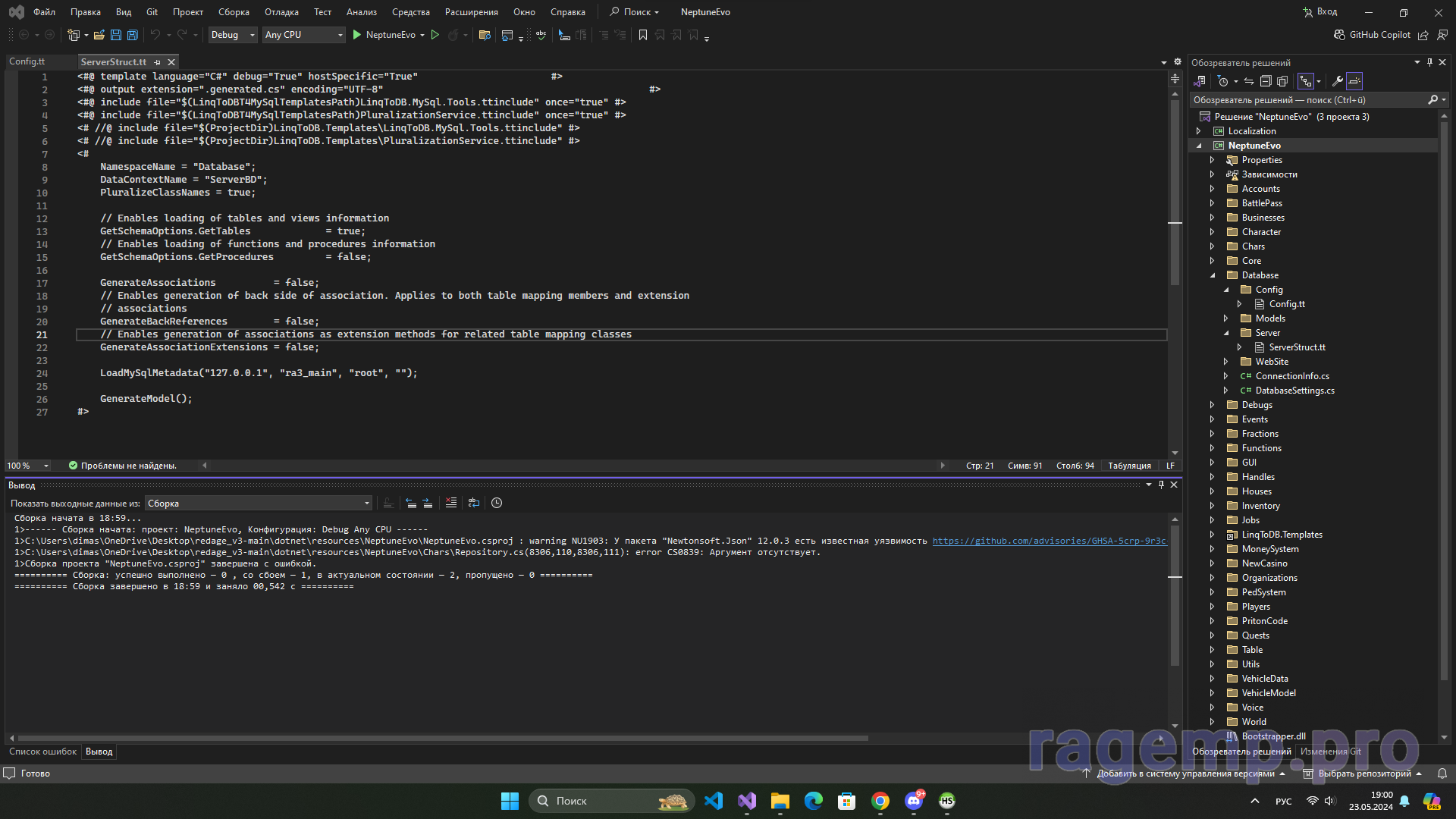Screen dimensions: 1456x819
Task: Click the output horizontal scrollbar
Action: 443,738
